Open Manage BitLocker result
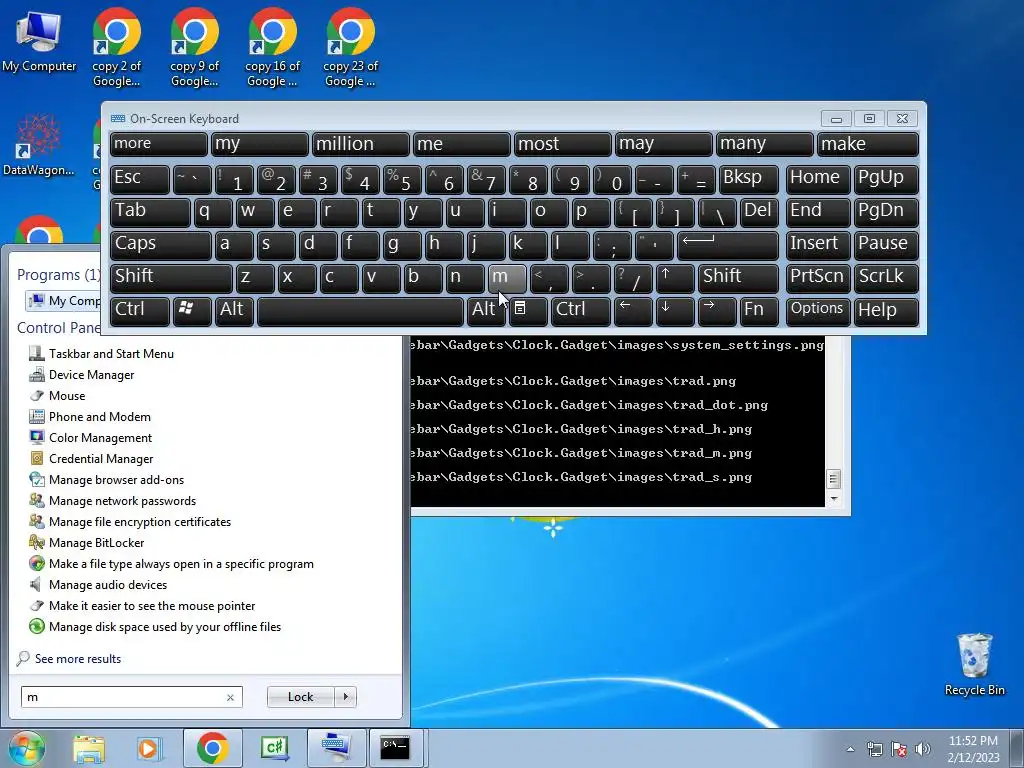 86,543
